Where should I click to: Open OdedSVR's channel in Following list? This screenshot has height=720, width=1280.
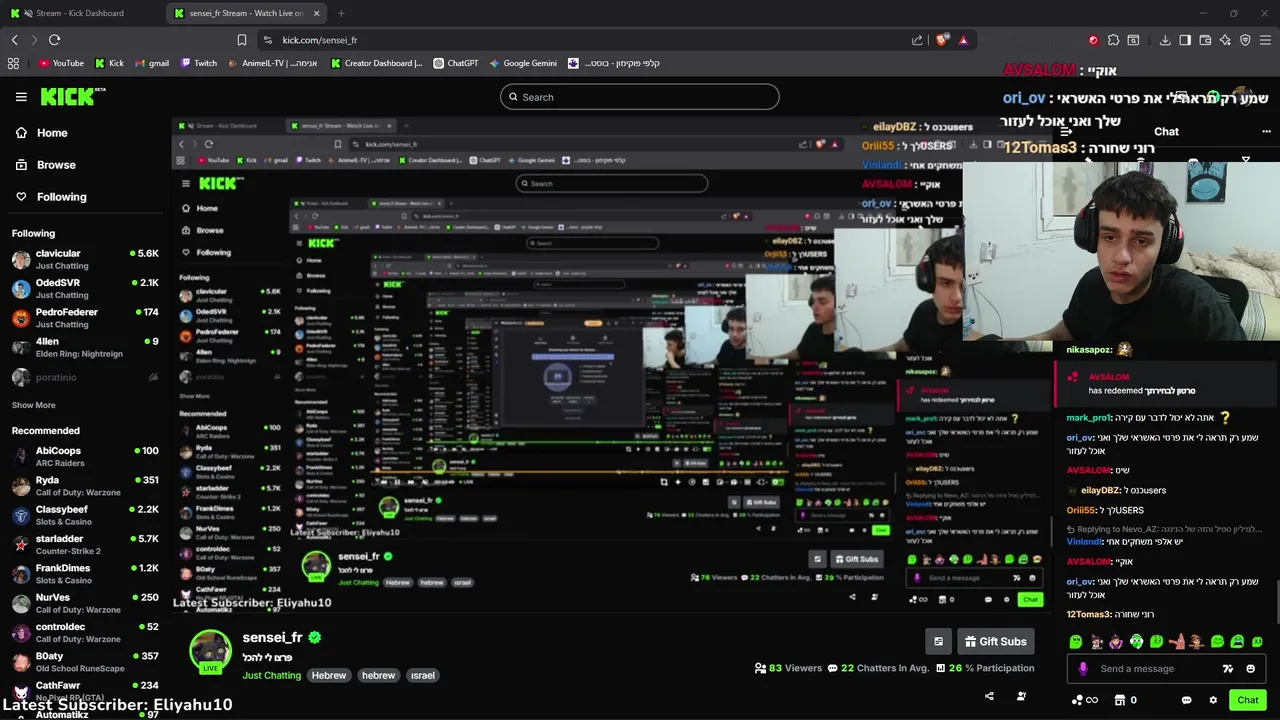(x=85, y=288)
